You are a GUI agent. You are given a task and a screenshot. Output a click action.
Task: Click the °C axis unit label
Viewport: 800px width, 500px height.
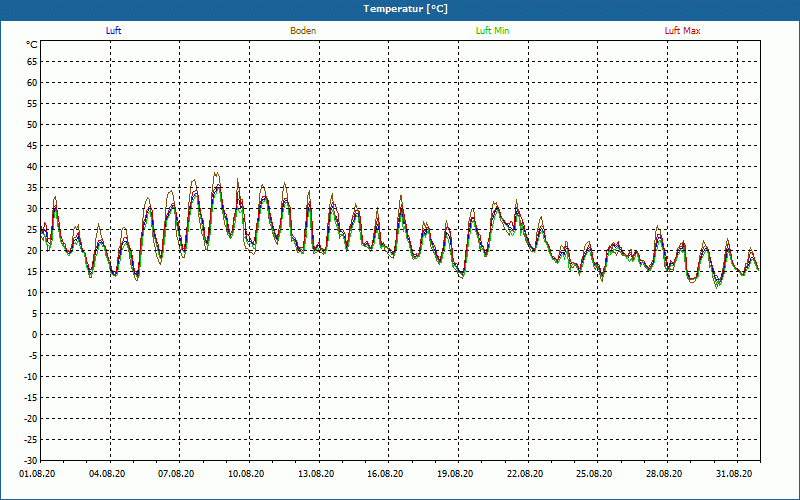pyautogui.click(x=32, y=45)
